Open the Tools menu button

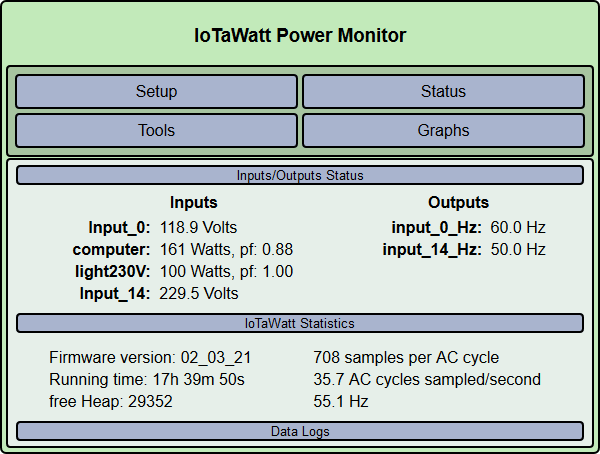pyautogui.click(x=157, y=131)
